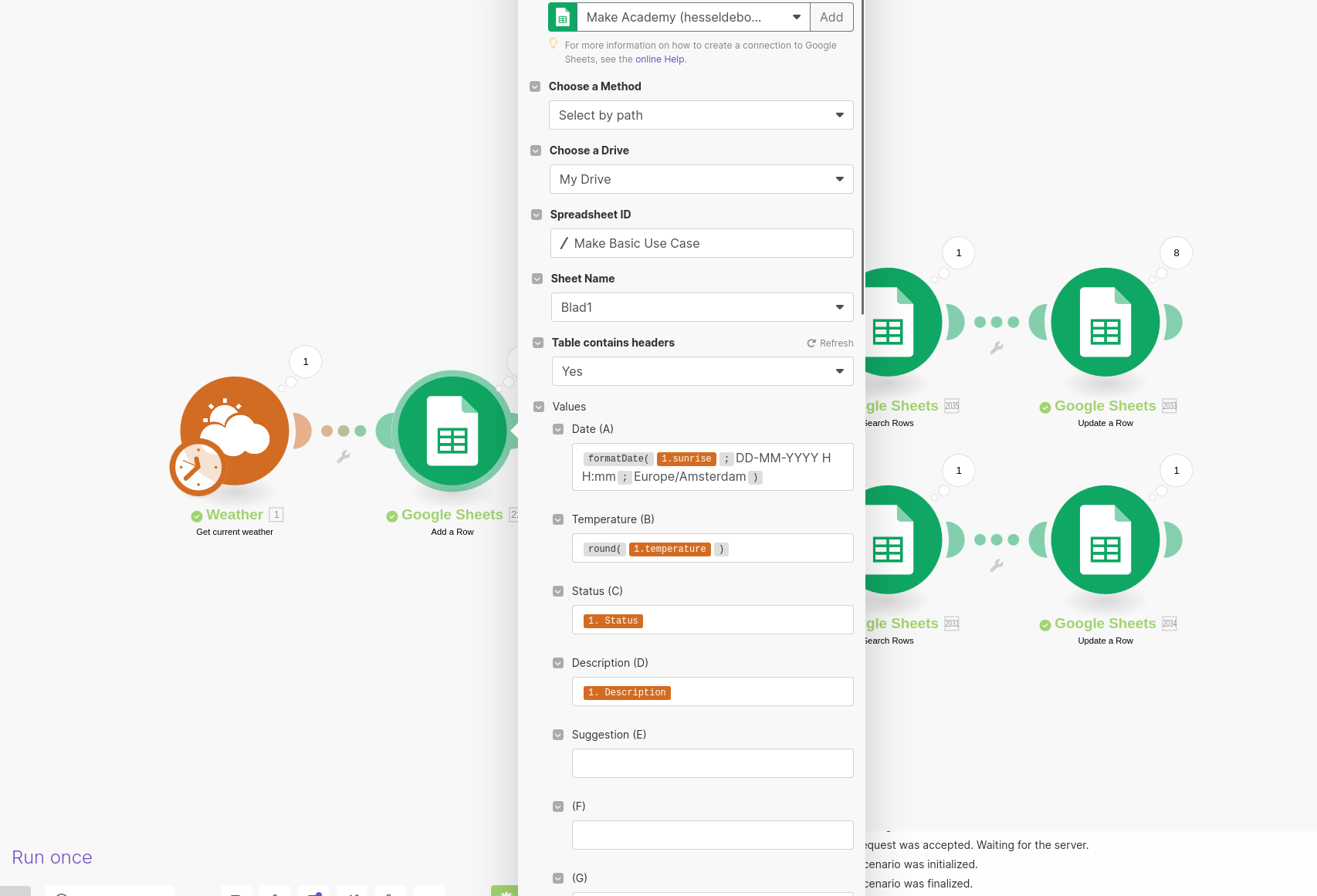Image resolution: width=1317 pixels, height=896 pixels.
Task: Click the green check beside Update a Row 2033
Action: (1045, 407)
